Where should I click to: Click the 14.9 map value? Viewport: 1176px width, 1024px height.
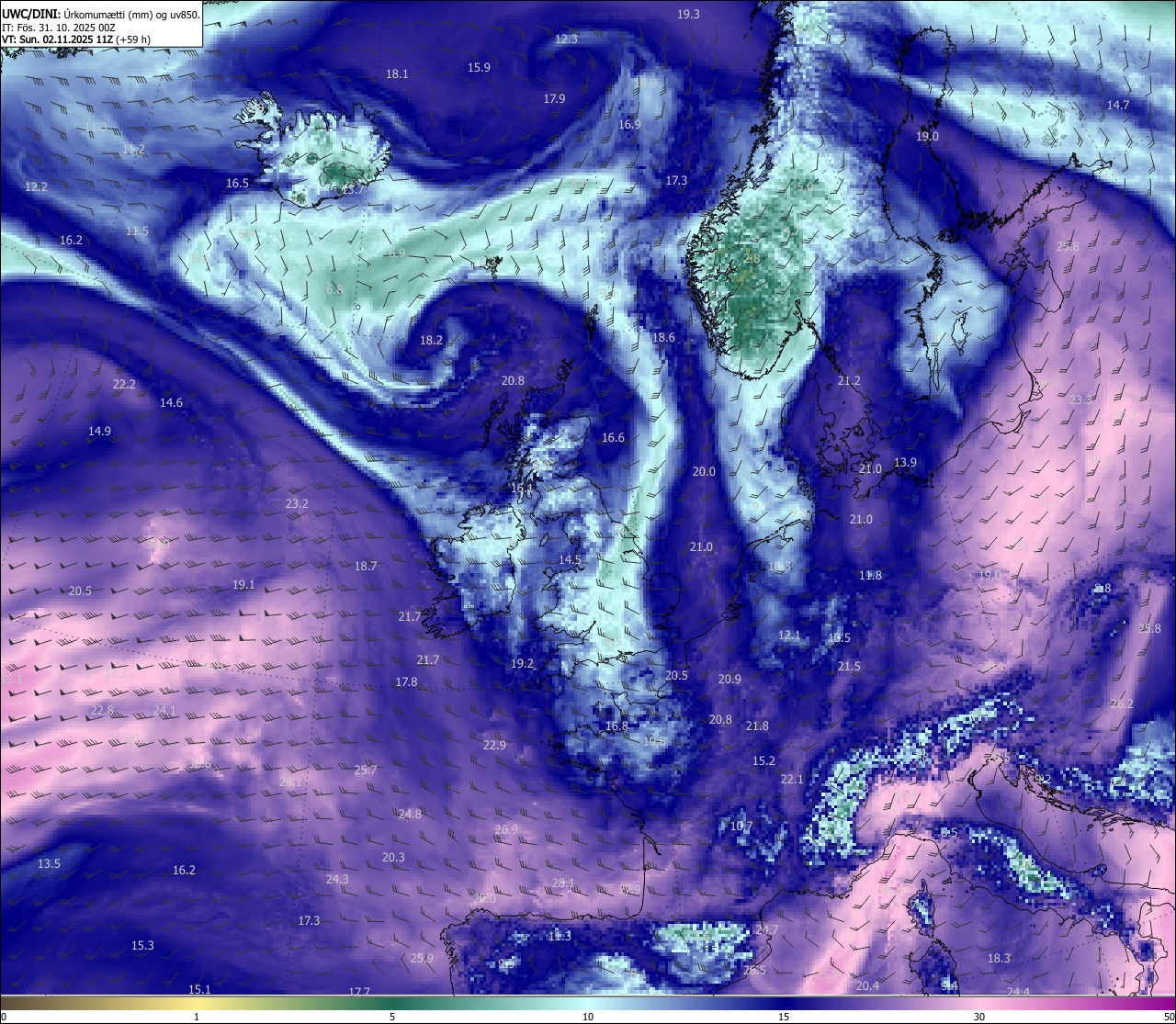point(99,431)
